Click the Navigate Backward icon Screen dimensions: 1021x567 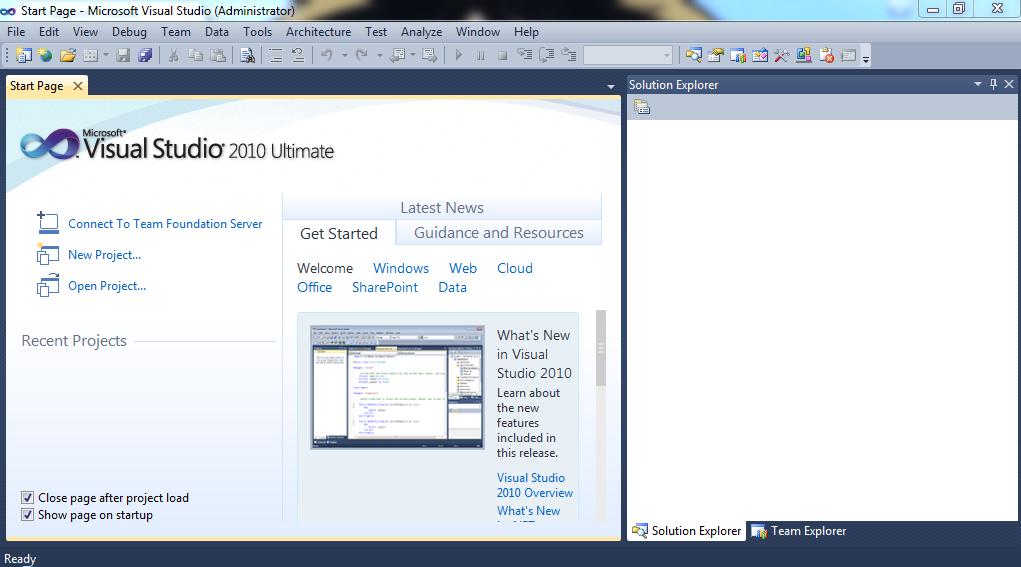click(397, 55)
